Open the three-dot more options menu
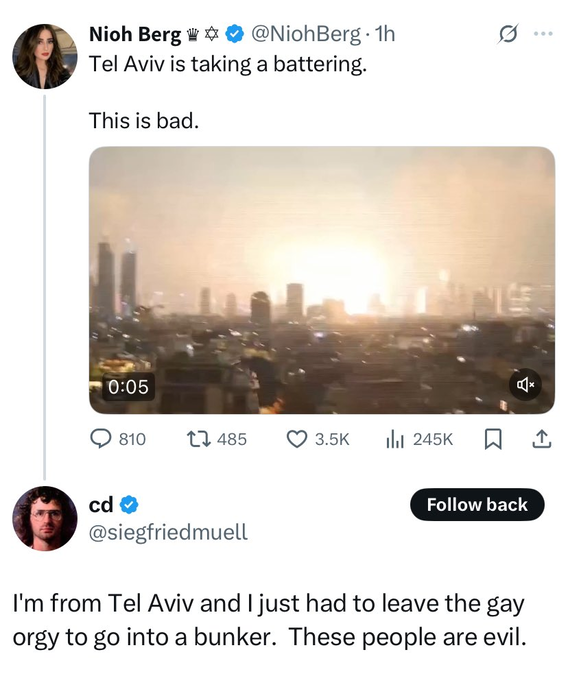The width and height of the screenshot is (568, 687). coord(543,33)
